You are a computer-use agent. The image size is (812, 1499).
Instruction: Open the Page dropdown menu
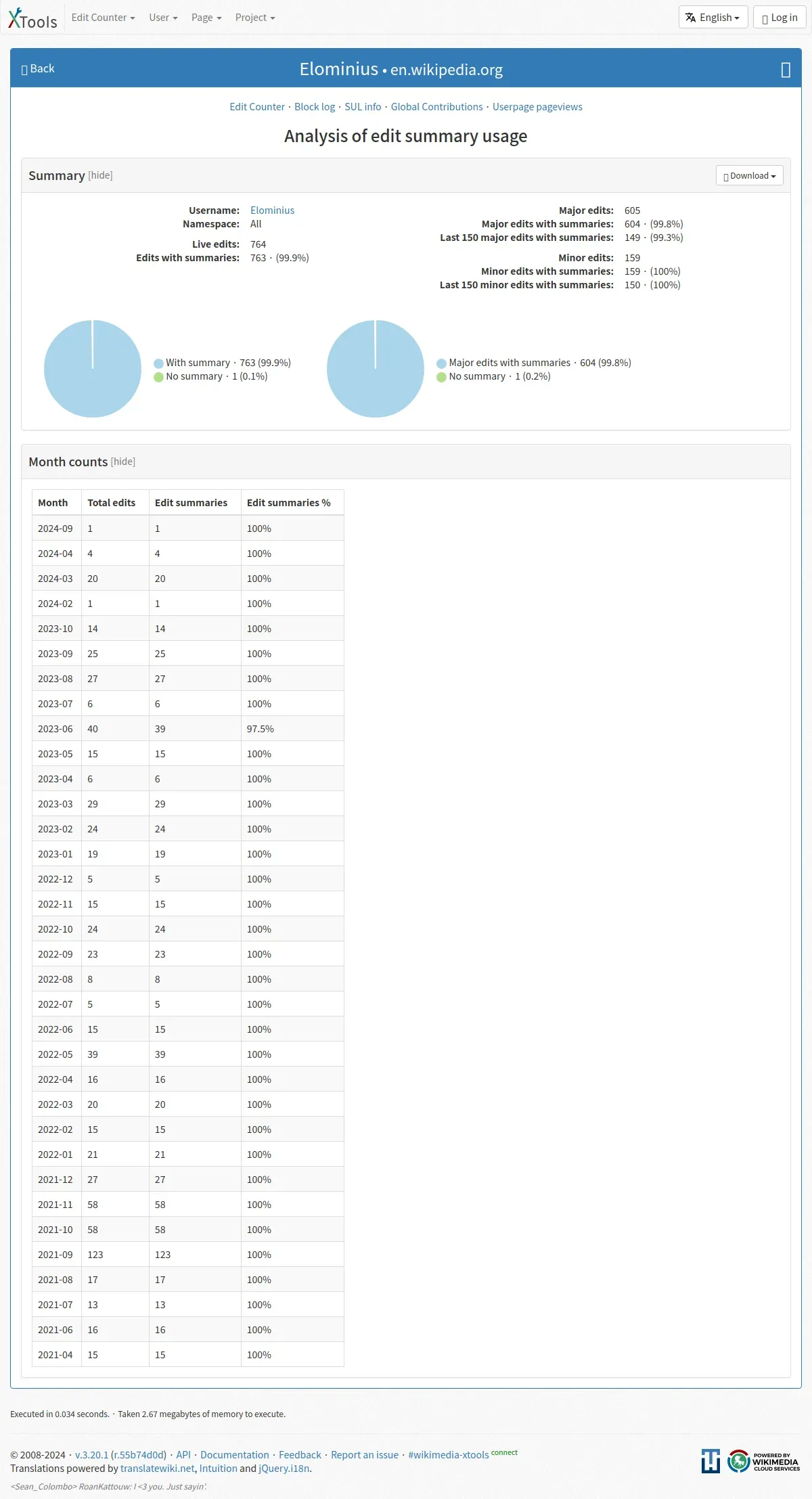click(206, 18)
